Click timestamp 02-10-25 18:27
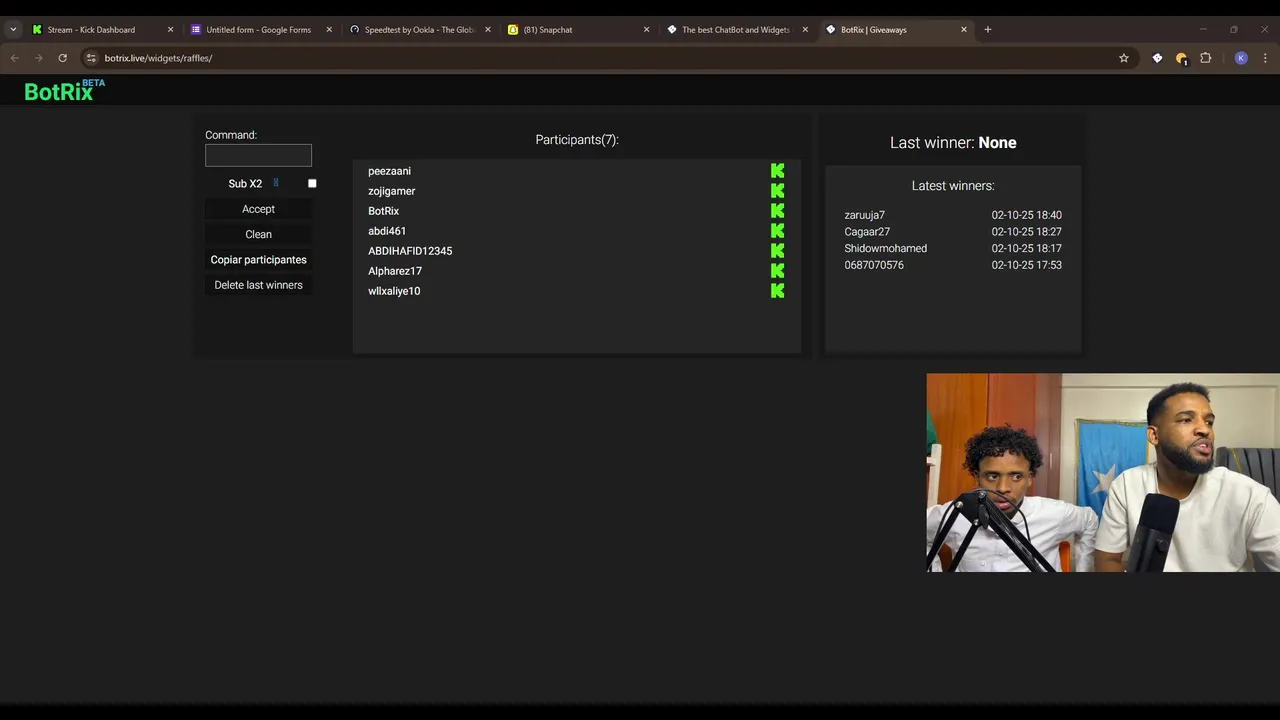 click(x=1026, y=232)
